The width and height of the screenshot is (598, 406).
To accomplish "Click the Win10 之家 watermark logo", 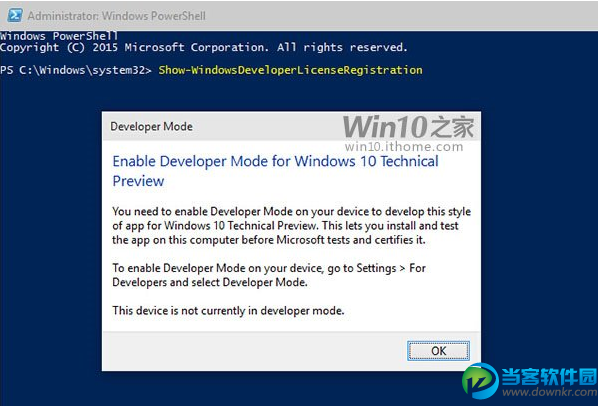I will pyautogui.click(x=408, y=127).
